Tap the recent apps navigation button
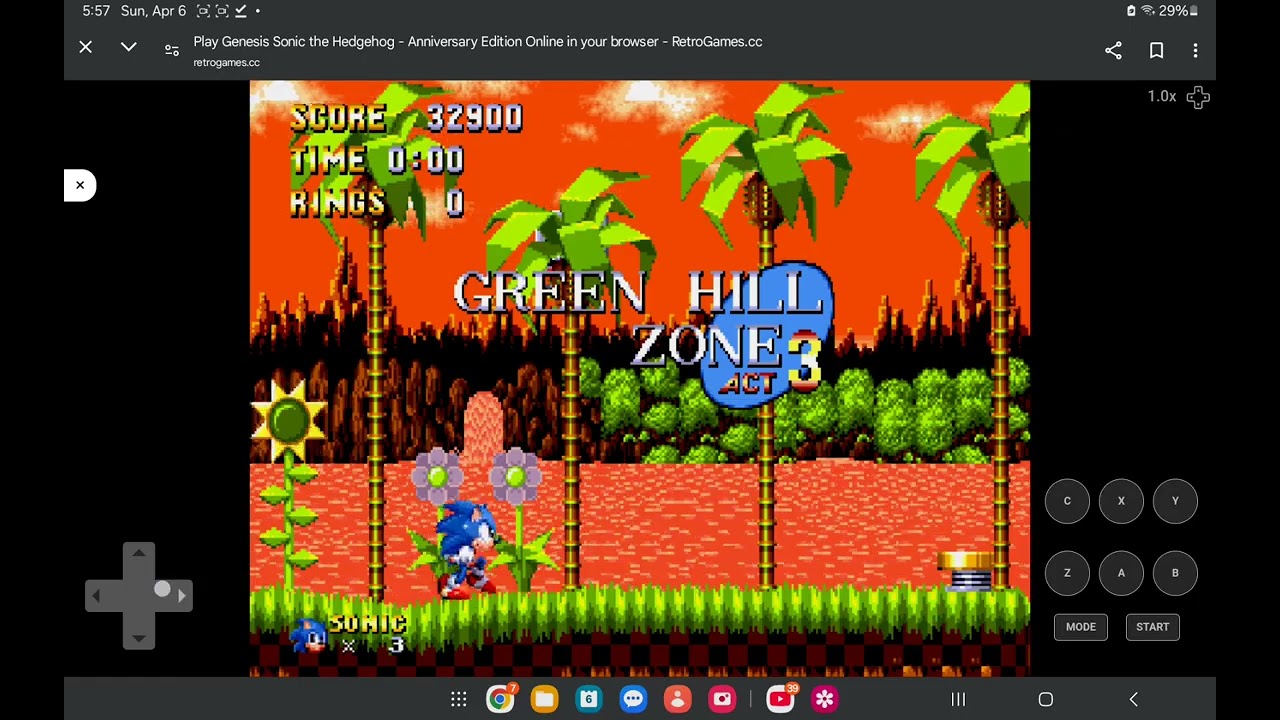The width and height of the screenshot is (1280, 720). click(958, 699)
